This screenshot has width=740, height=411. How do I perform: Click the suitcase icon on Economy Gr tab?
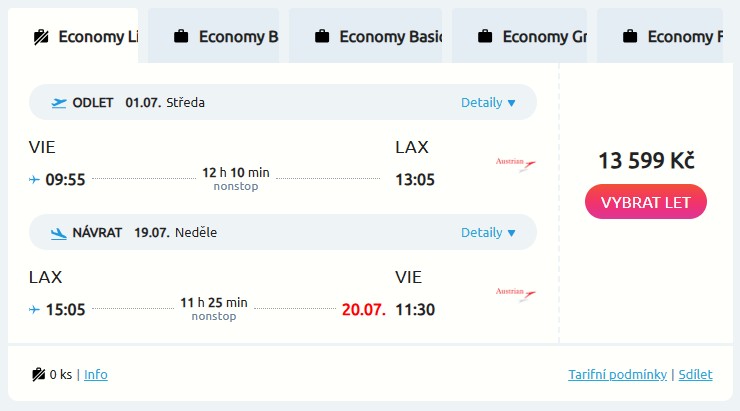coord(485,37)
